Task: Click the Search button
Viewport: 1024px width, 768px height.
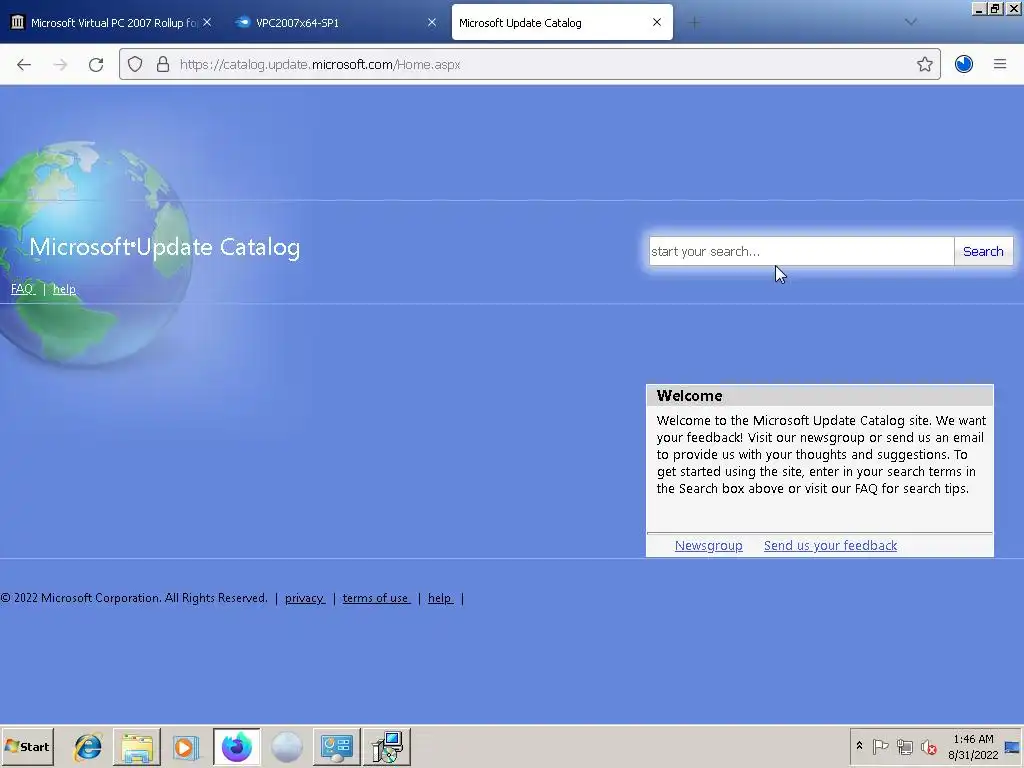Action: tap(983, 251)
